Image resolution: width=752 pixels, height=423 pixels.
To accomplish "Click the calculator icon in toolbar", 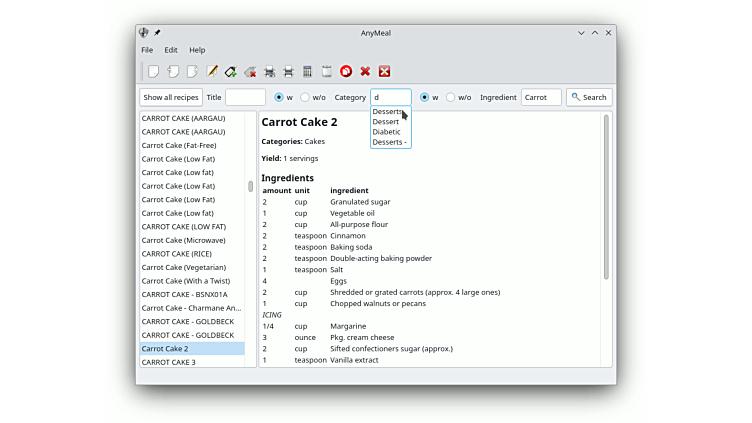I will [307, 71].
